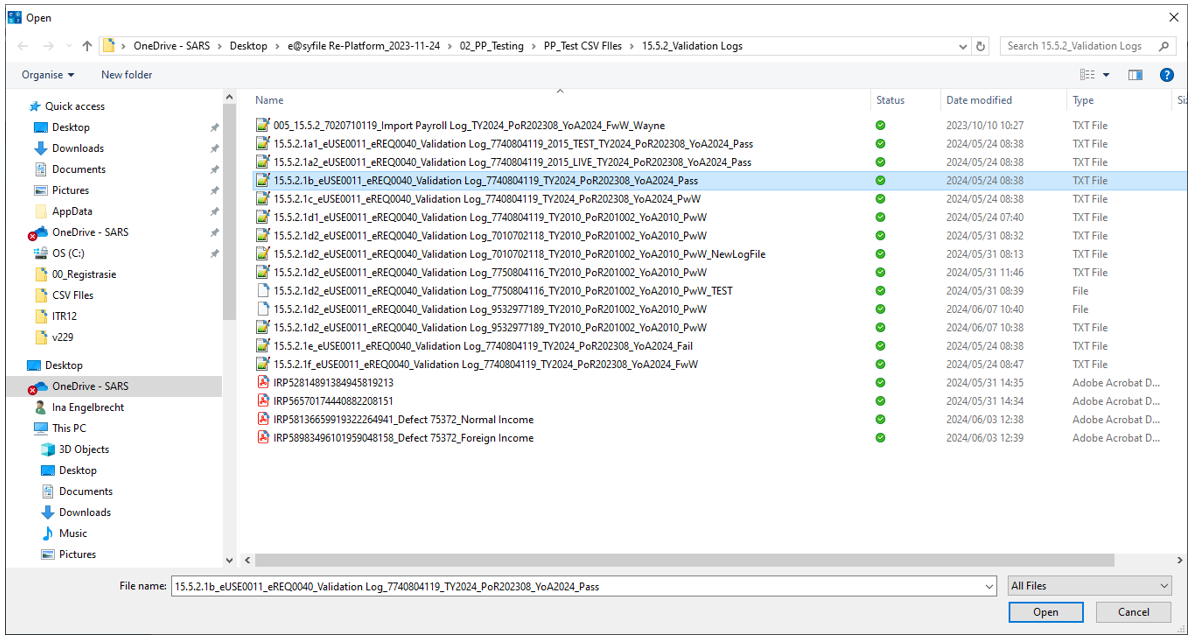
Task: Click the Open button
Action: (x=1045, y=612)
